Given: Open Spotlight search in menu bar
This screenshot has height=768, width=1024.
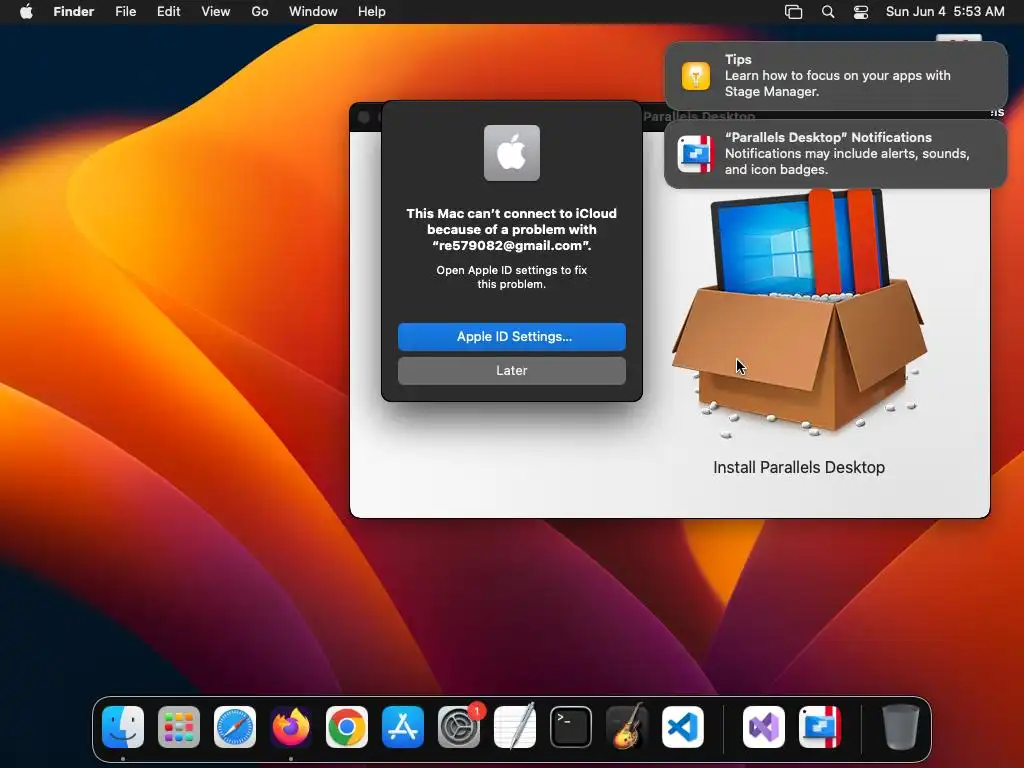Looking at the screenshot, I should pos(827,12).
